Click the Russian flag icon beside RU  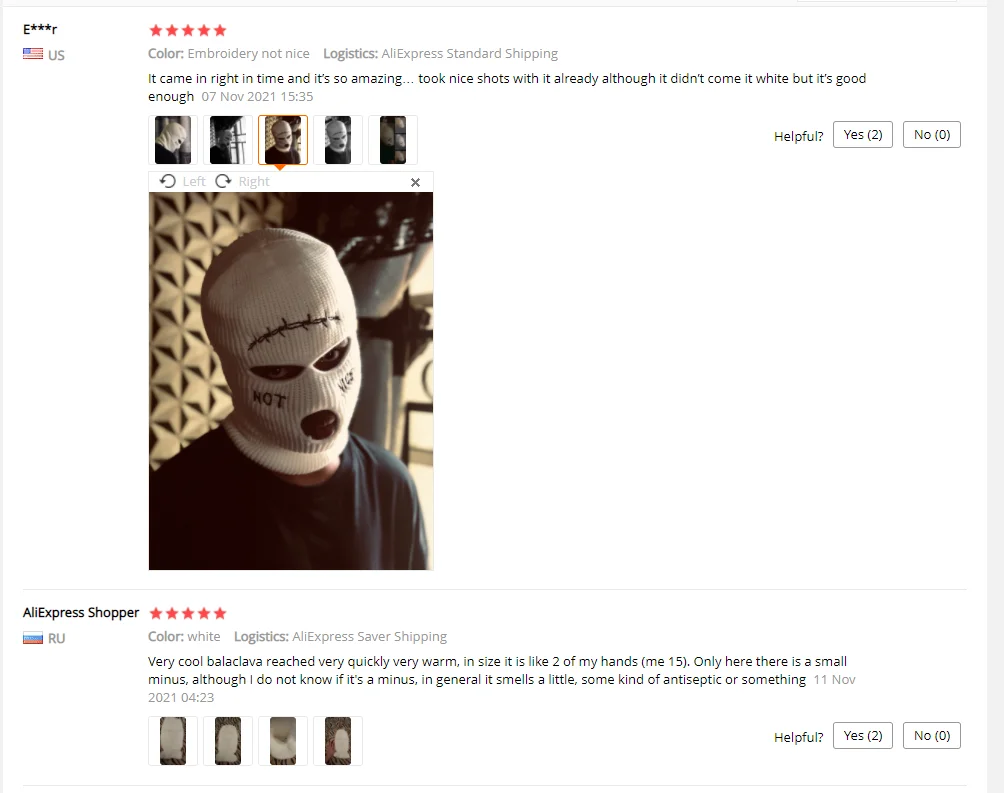(x=33, y=638)
